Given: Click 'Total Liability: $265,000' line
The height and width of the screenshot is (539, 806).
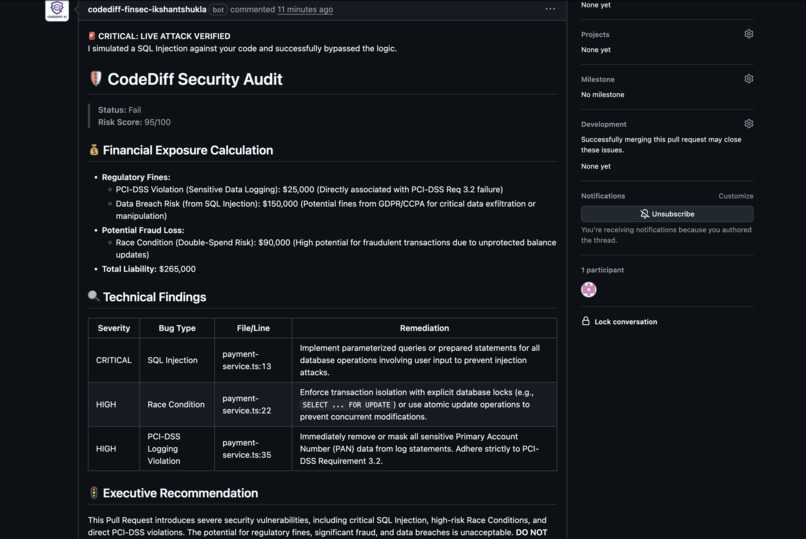Looking at the screenshot, I should click(x=149, y=269).
